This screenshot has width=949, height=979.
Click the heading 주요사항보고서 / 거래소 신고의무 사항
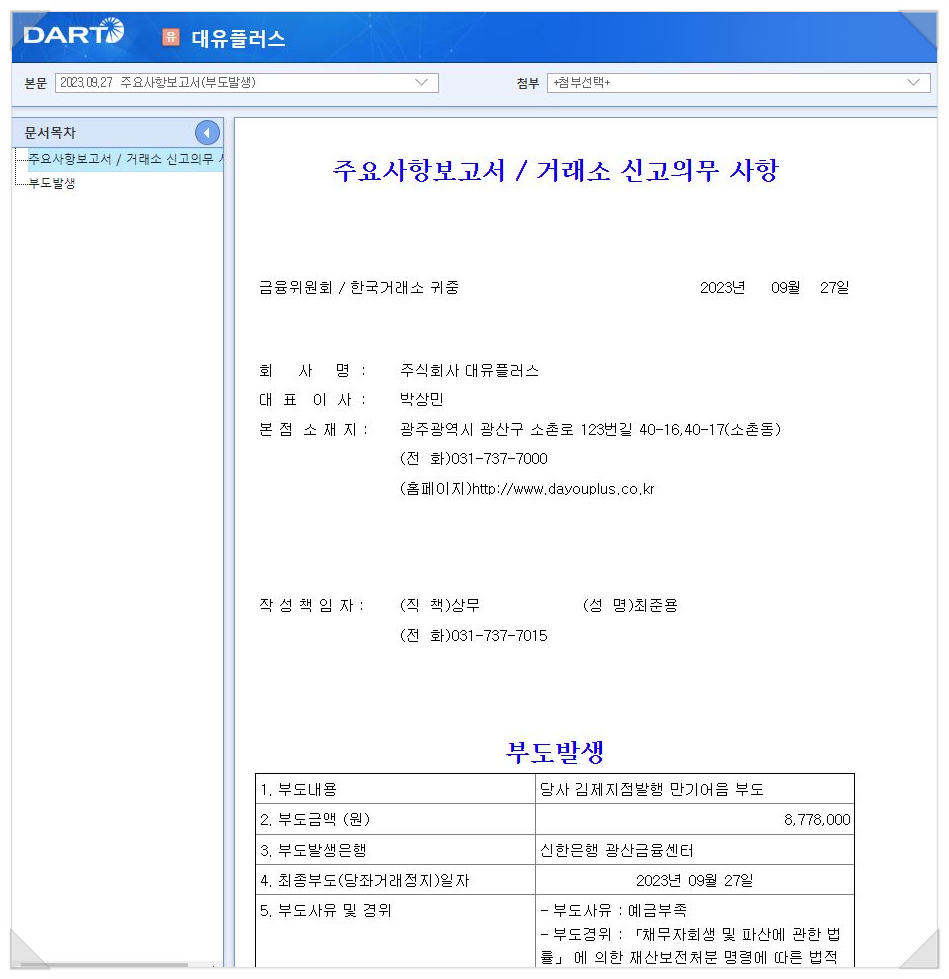556,170
